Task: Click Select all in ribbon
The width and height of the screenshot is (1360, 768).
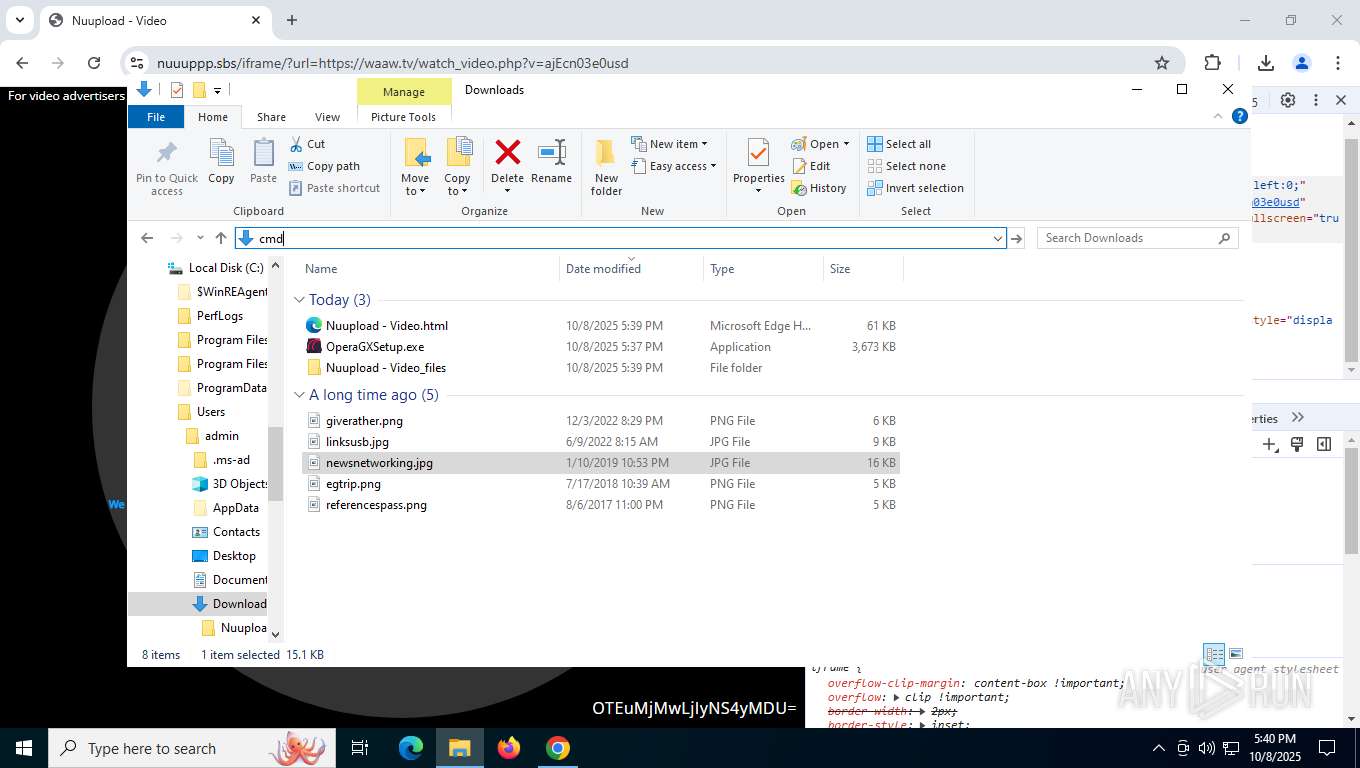Action: pos(899,144)
